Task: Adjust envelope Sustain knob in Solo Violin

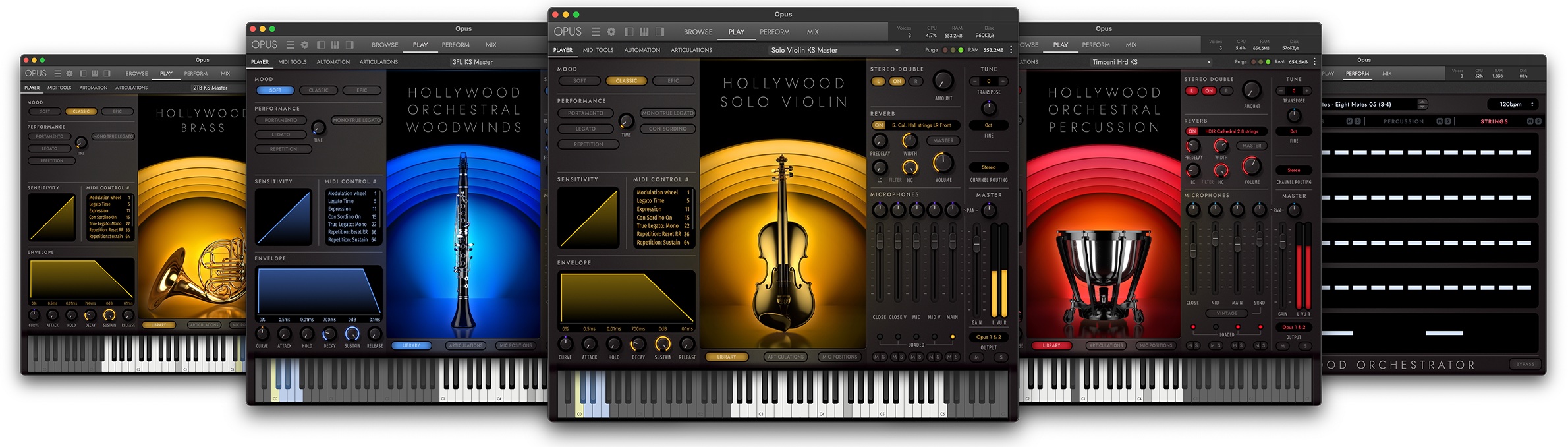Action: coord(663,343)
